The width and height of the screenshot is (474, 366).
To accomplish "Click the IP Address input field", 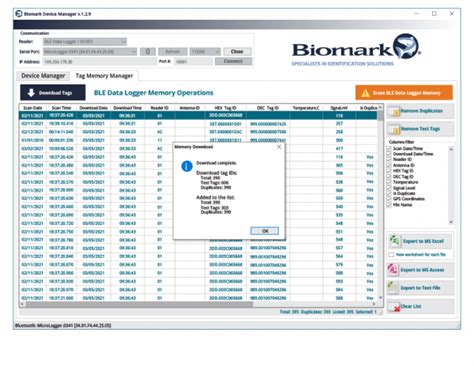I will (99, 62).
